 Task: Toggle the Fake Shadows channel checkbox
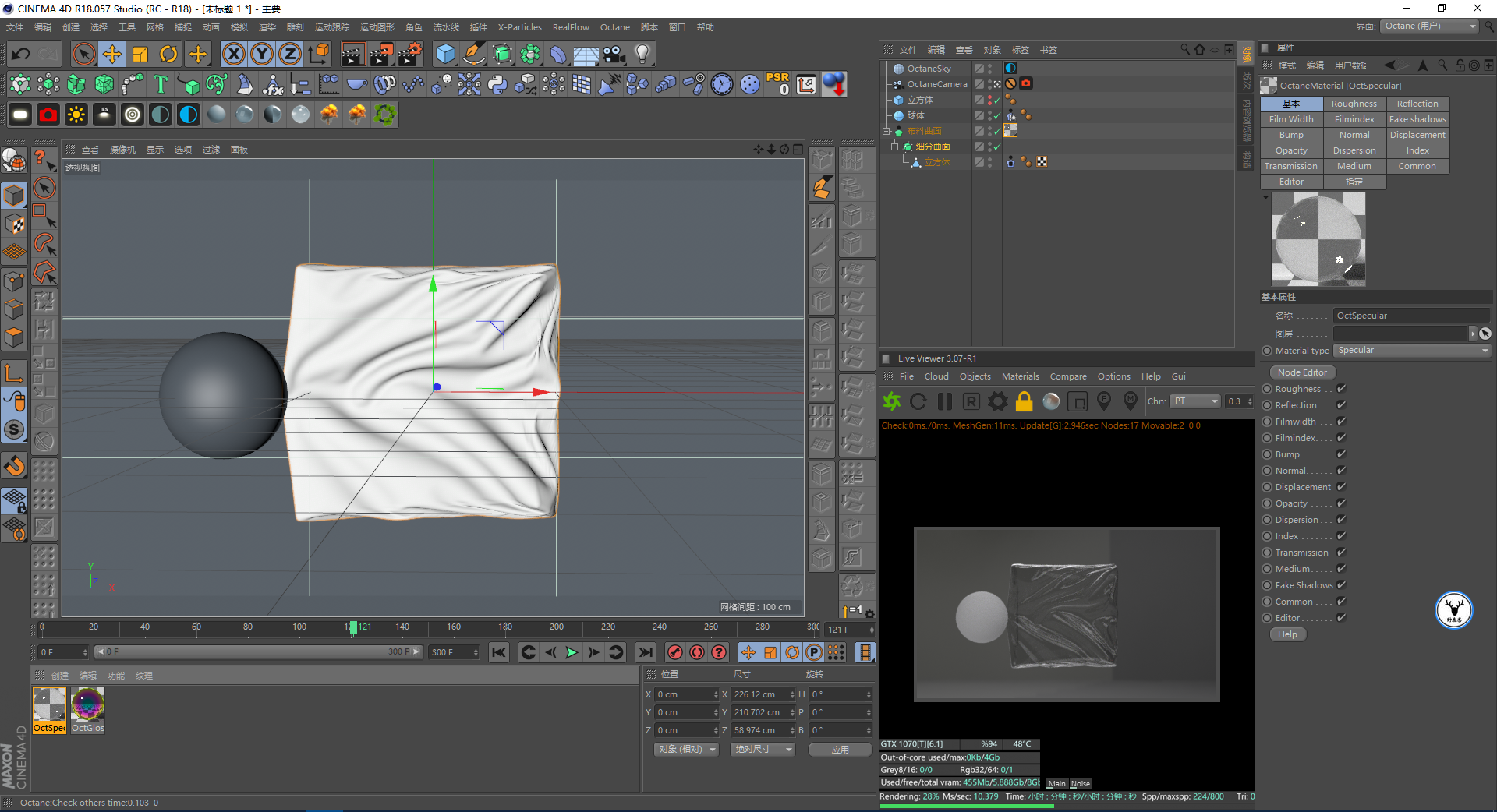tap(1342, 585)
